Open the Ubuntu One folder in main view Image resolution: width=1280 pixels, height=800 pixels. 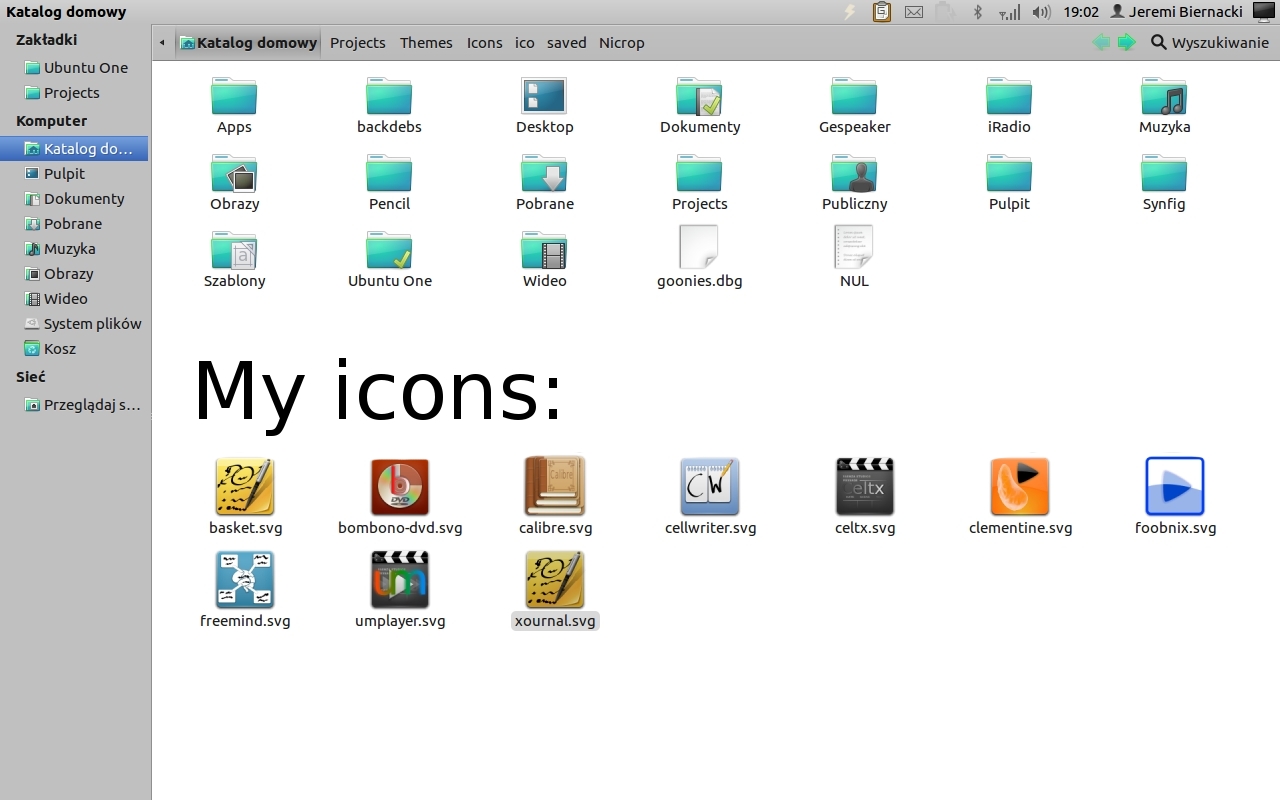click(389, 251)
